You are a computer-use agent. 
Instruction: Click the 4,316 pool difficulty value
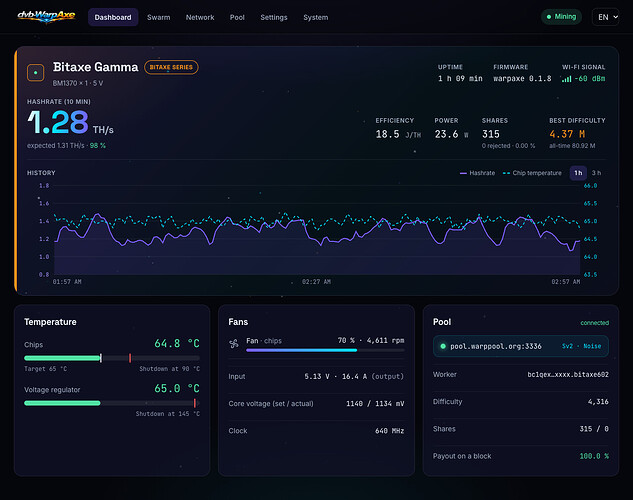pyautogui.click(x=598, y=402)
